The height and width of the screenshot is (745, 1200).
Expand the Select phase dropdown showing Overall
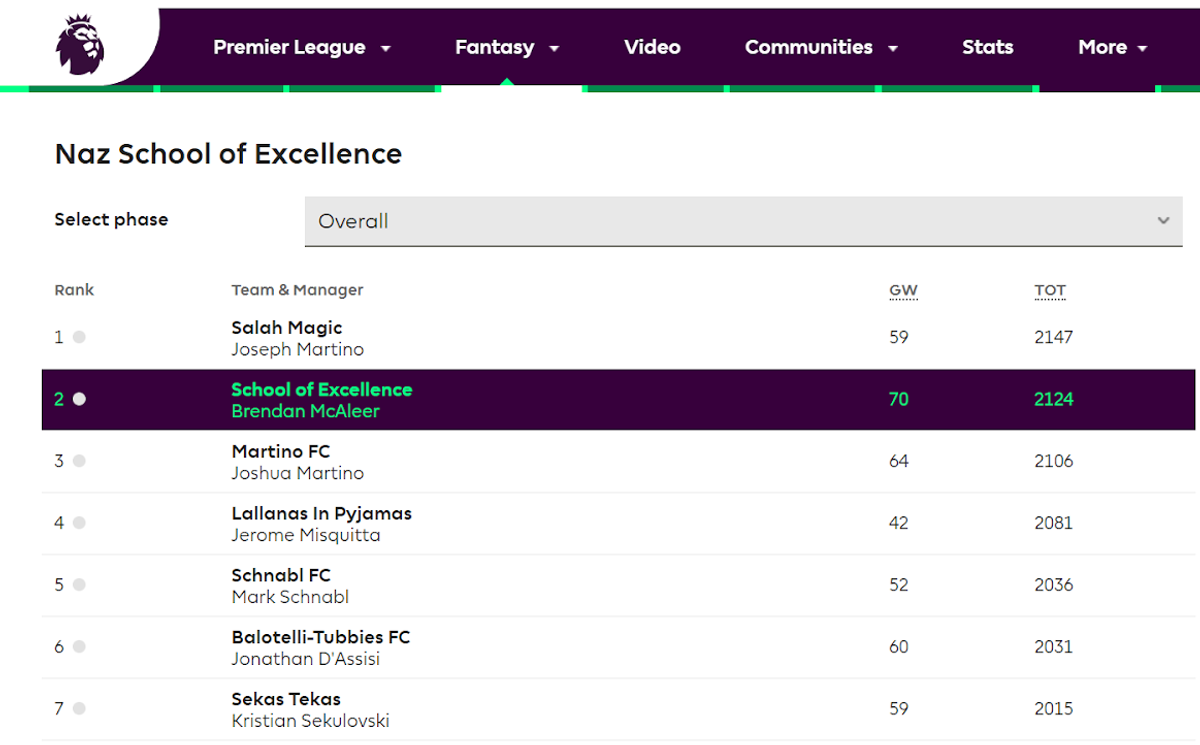[743, 221]
